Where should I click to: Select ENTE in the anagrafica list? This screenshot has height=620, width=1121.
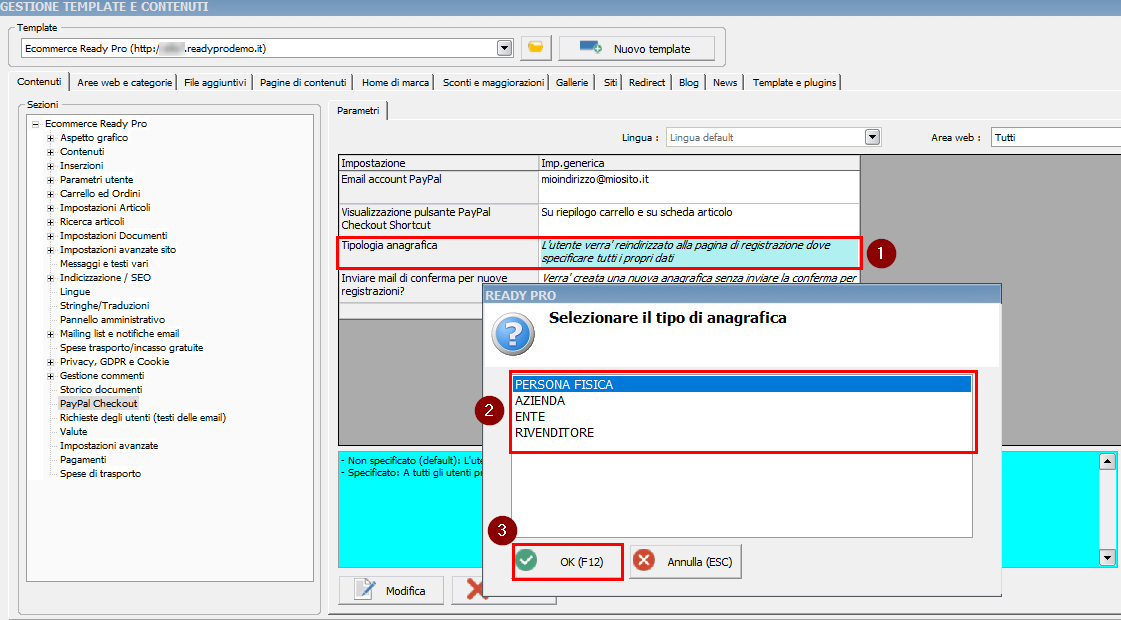pos(741,416)
